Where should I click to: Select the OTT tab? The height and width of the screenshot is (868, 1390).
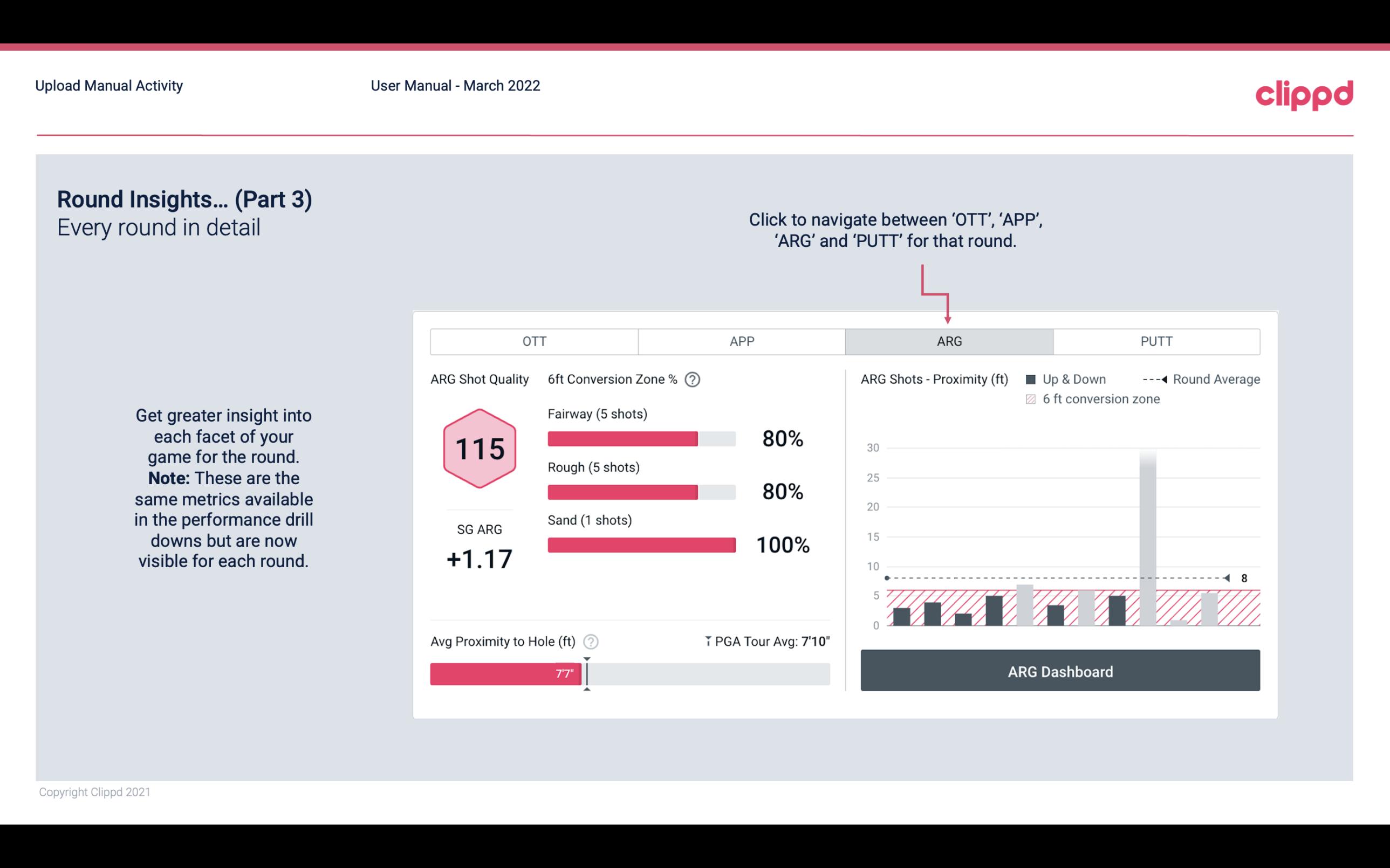pos(534,341)
